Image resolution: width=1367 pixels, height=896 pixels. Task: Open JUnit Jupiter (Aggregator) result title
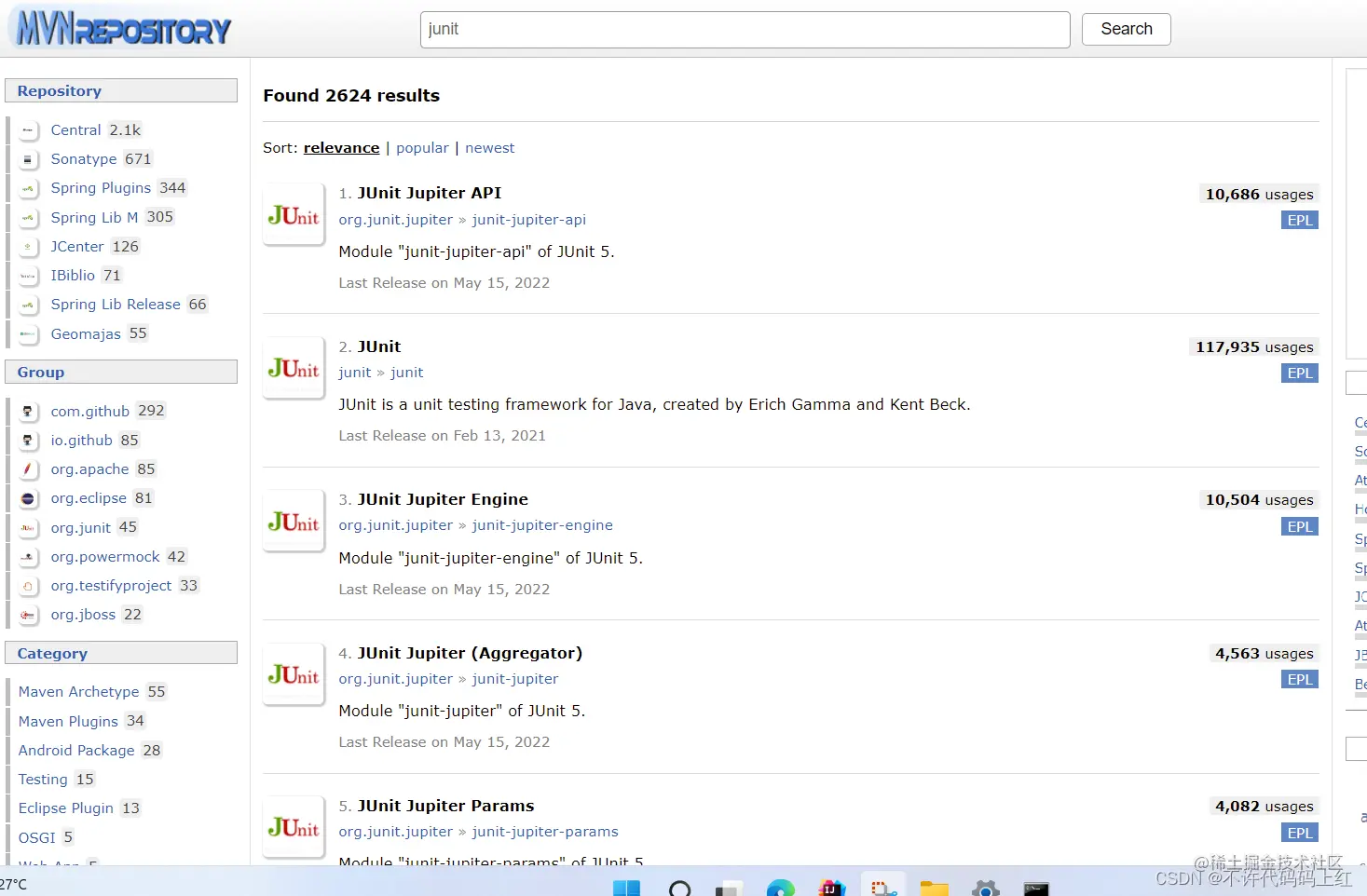pos(470,653)
